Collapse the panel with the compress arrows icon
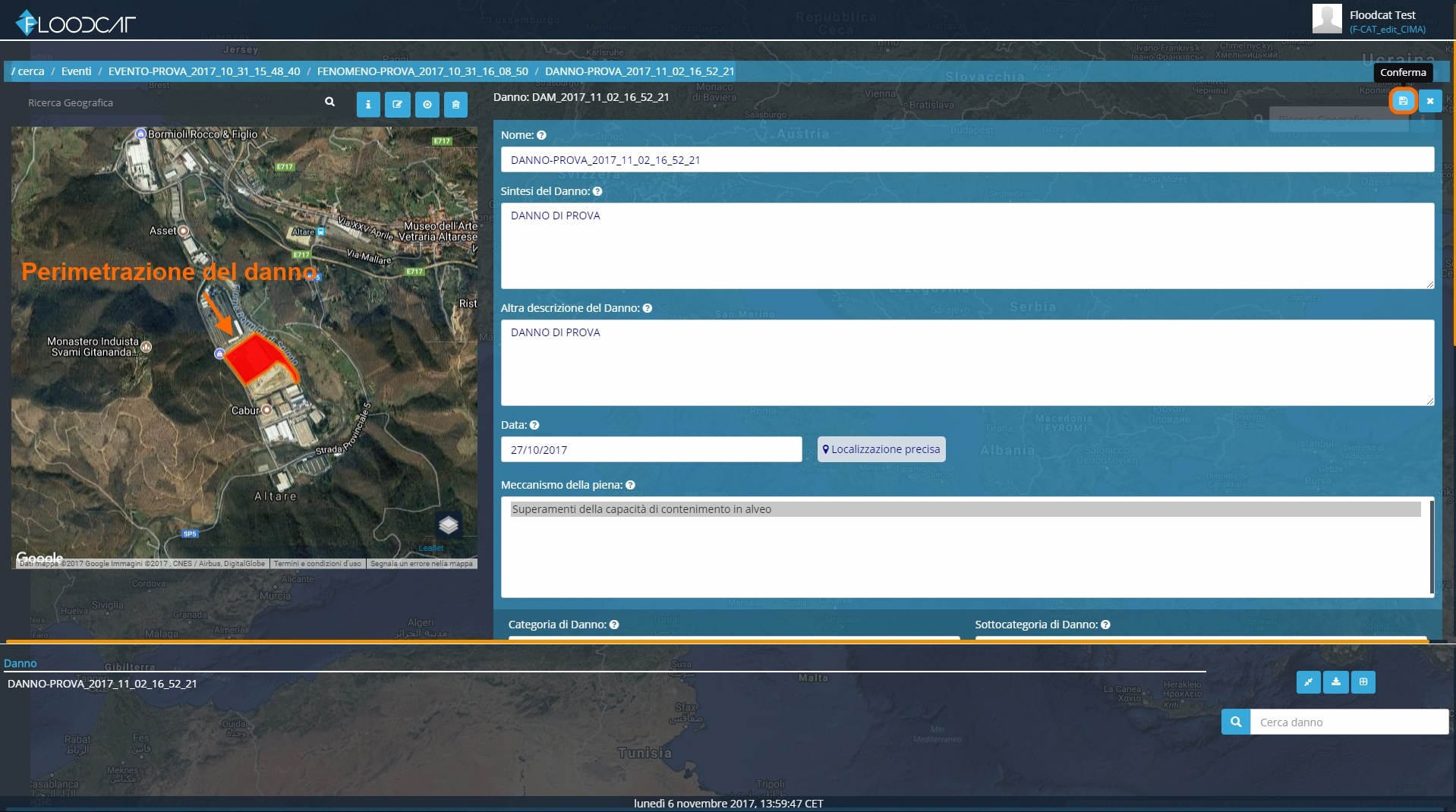The image size is (1456, 812). tap(1309, 682)
